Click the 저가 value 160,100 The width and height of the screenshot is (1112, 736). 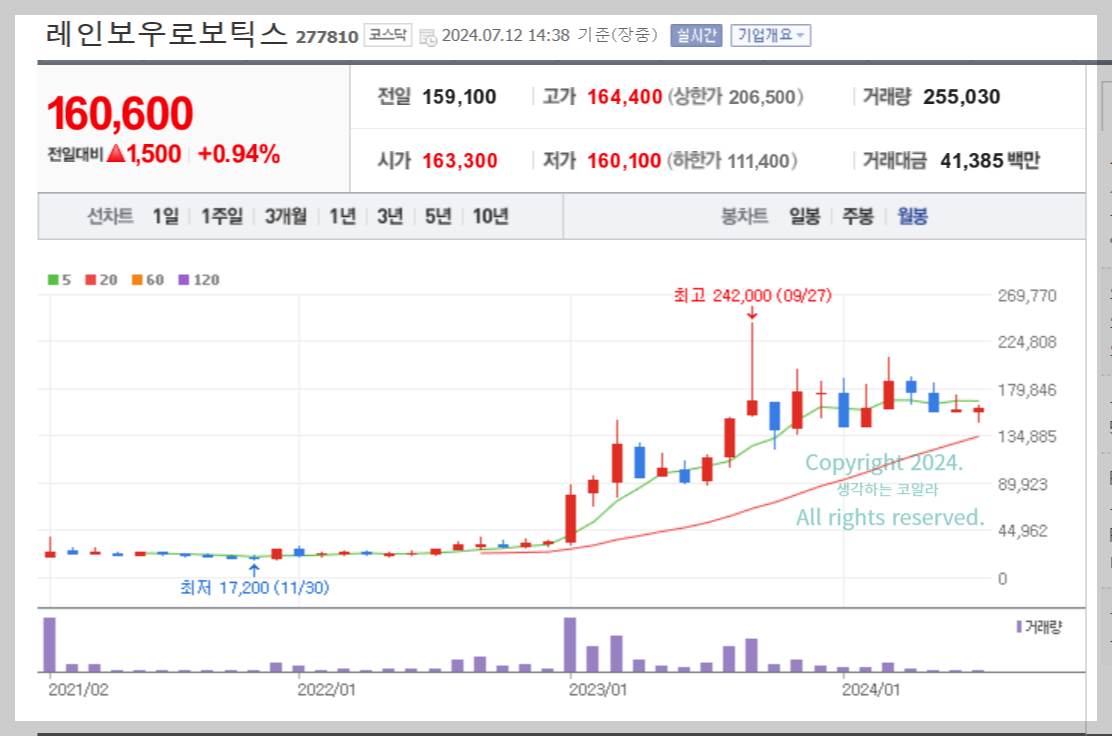click(624, 161)
